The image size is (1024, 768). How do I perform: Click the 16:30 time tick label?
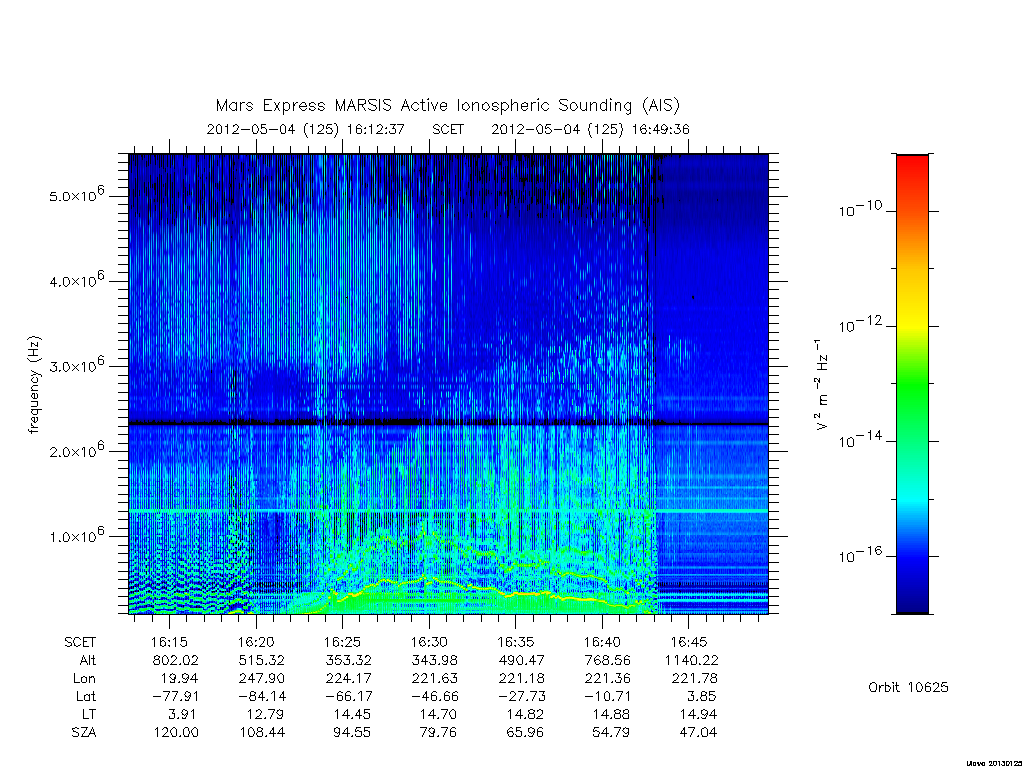click(429, 642)
